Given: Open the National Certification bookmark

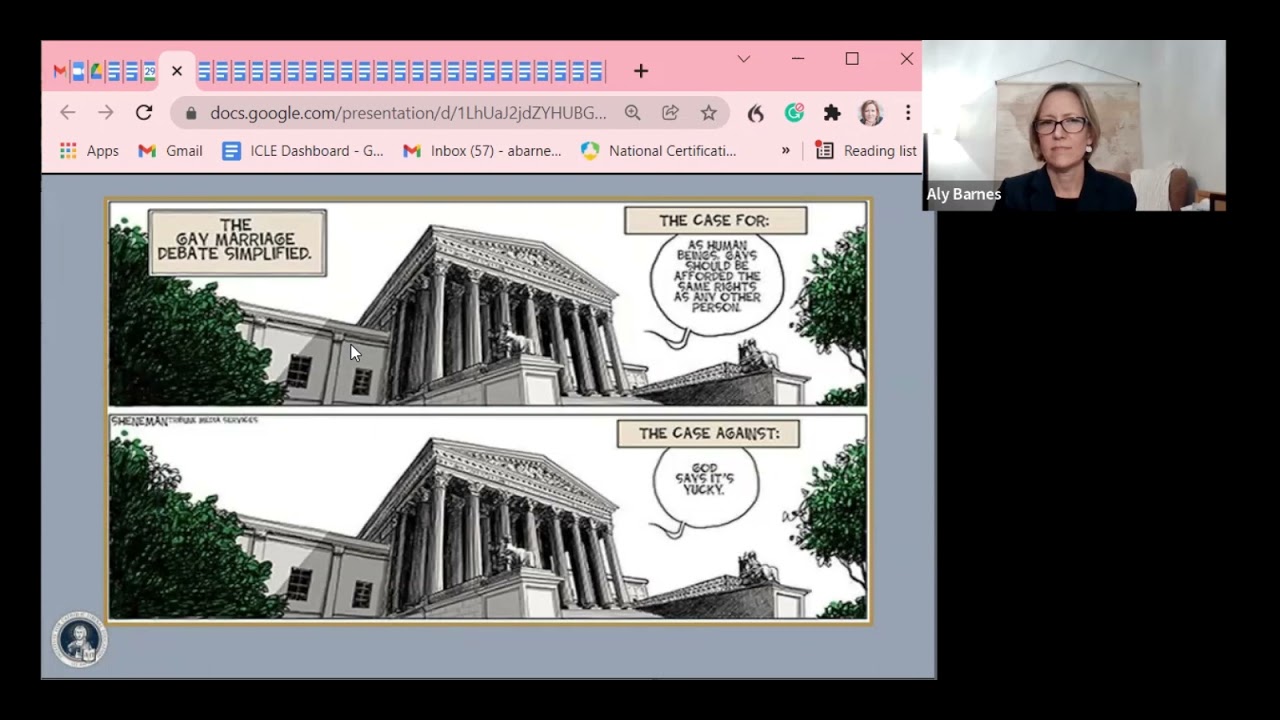Looking at the screenshot, I should [659, 151].
